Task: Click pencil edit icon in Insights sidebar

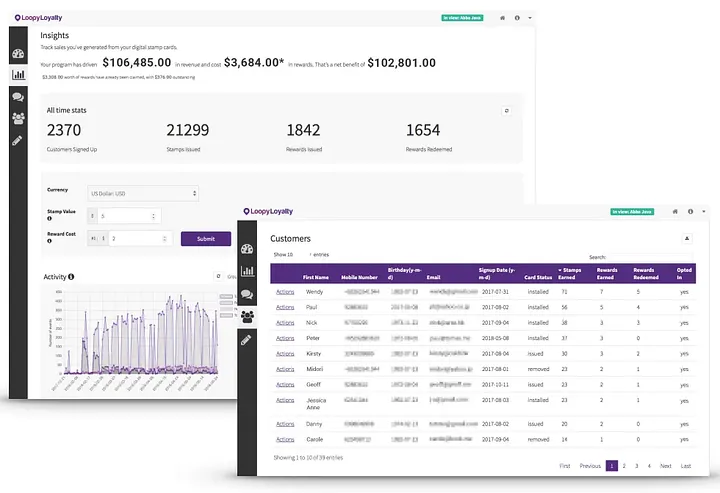Action: click(x=17, y=140)
